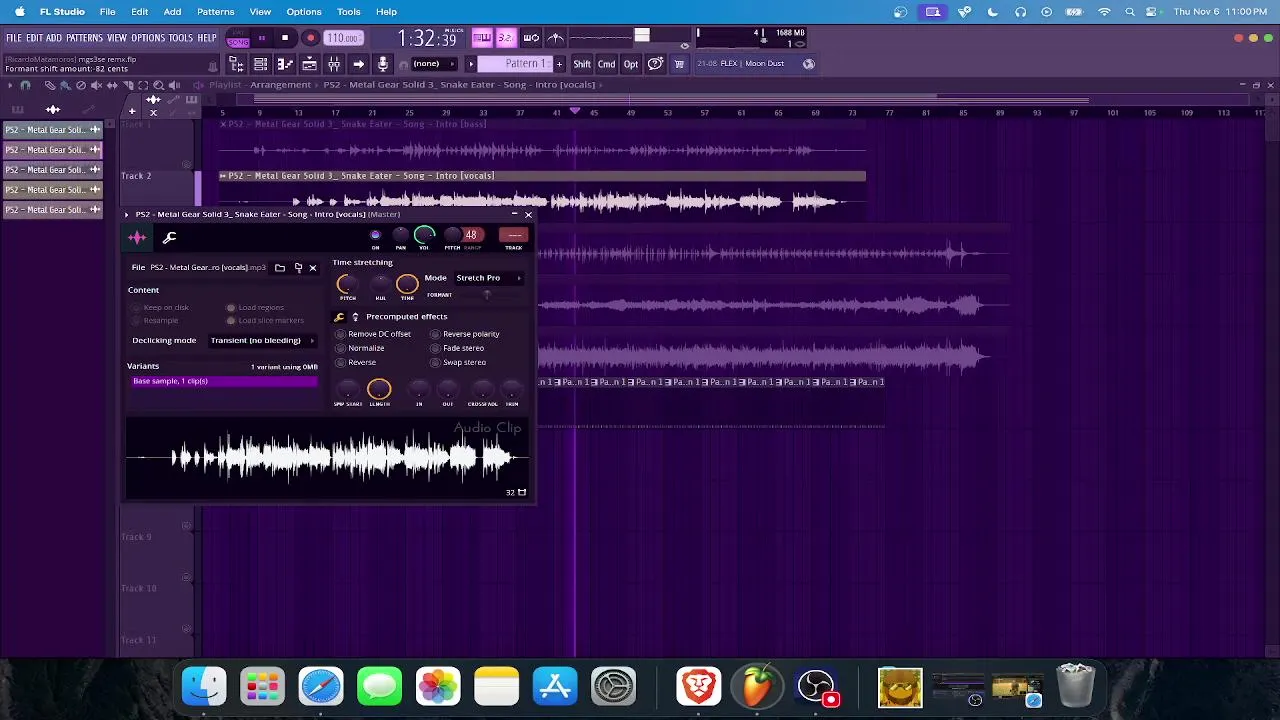
Task: Enable the Swap stereo option
Action: [458, 362]
